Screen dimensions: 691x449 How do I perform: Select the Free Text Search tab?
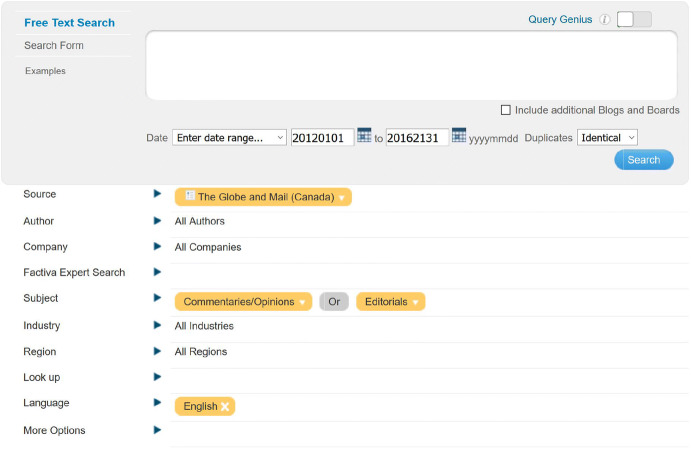(69, 22)
